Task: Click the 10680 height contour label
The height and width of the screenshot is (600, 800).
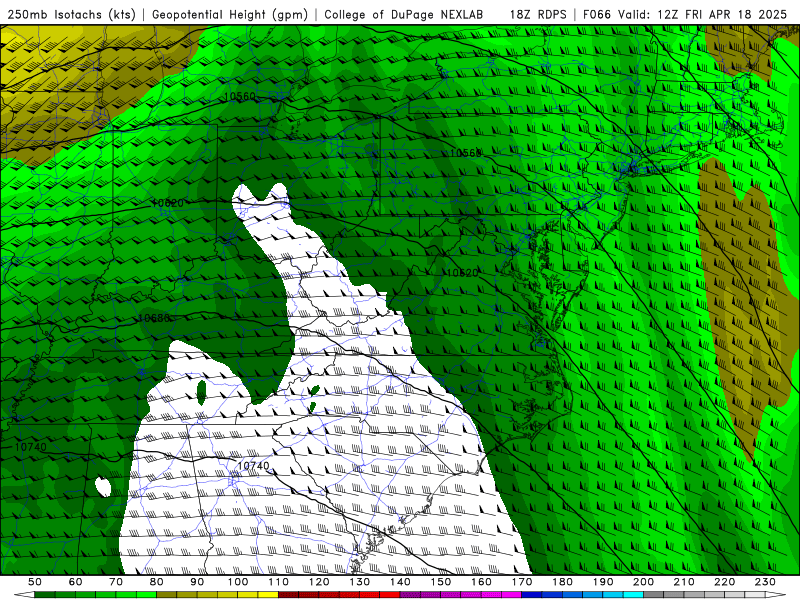Action: [154, 318]
